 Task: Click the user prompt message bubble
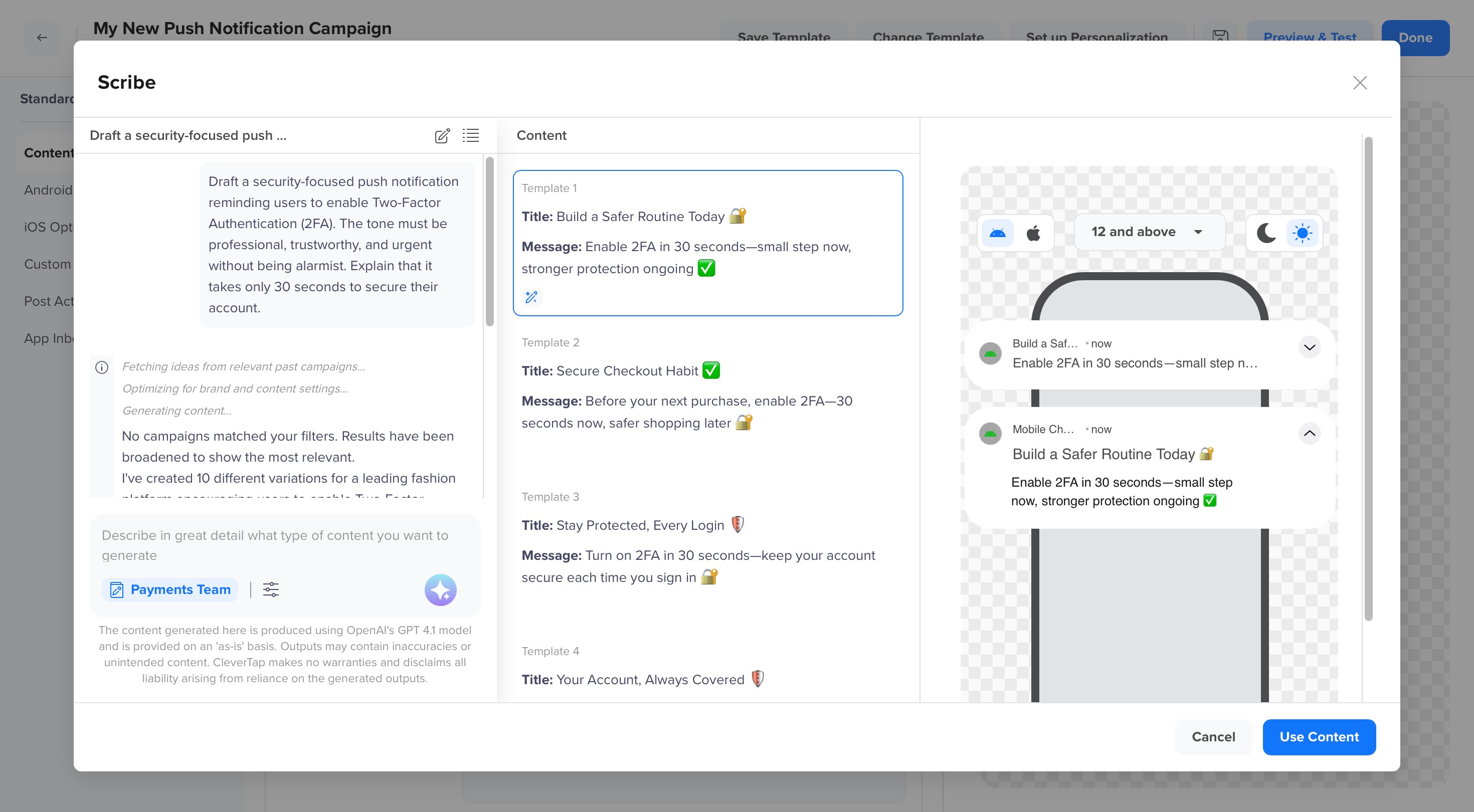[337, 245]
